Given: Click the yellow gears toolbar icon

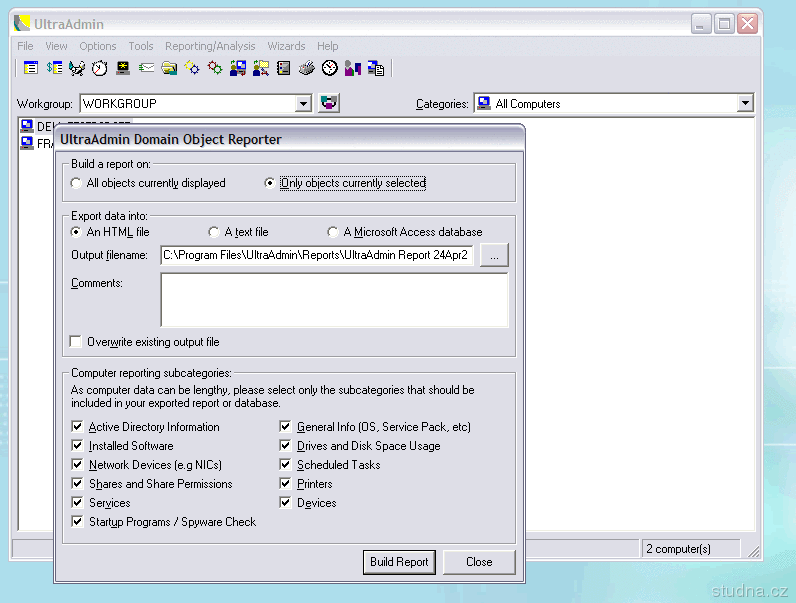Looking at the screenshot, I should [192, 68].
